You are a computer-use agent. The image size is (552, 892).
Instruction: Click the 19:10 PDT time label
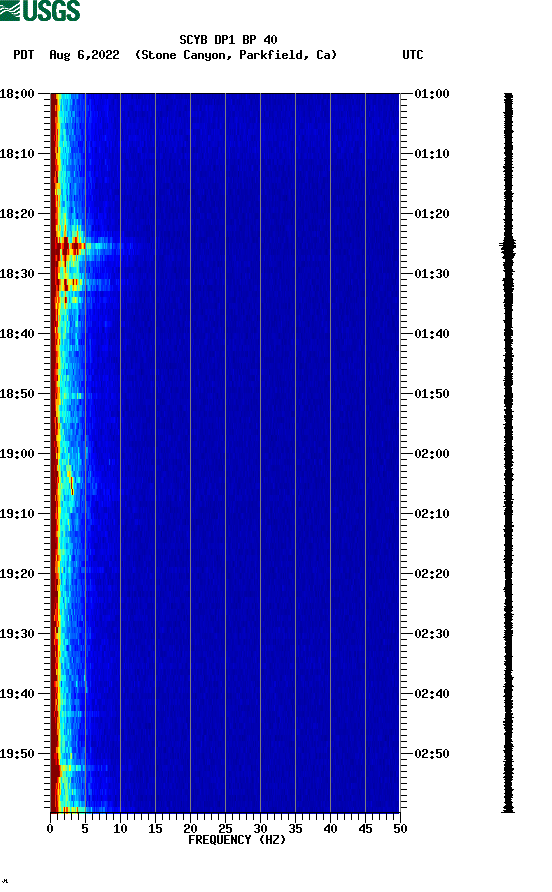(17, 514)
